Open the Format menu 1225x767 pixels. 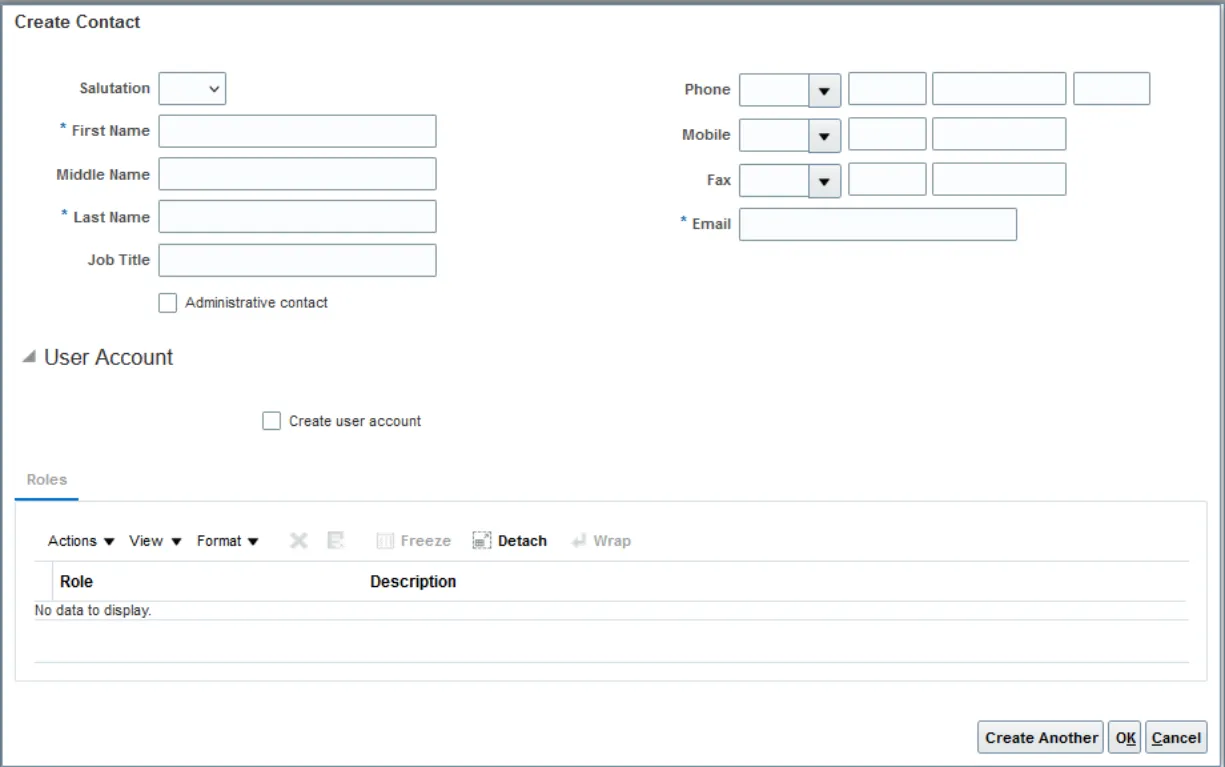click(x=227, y=541)
